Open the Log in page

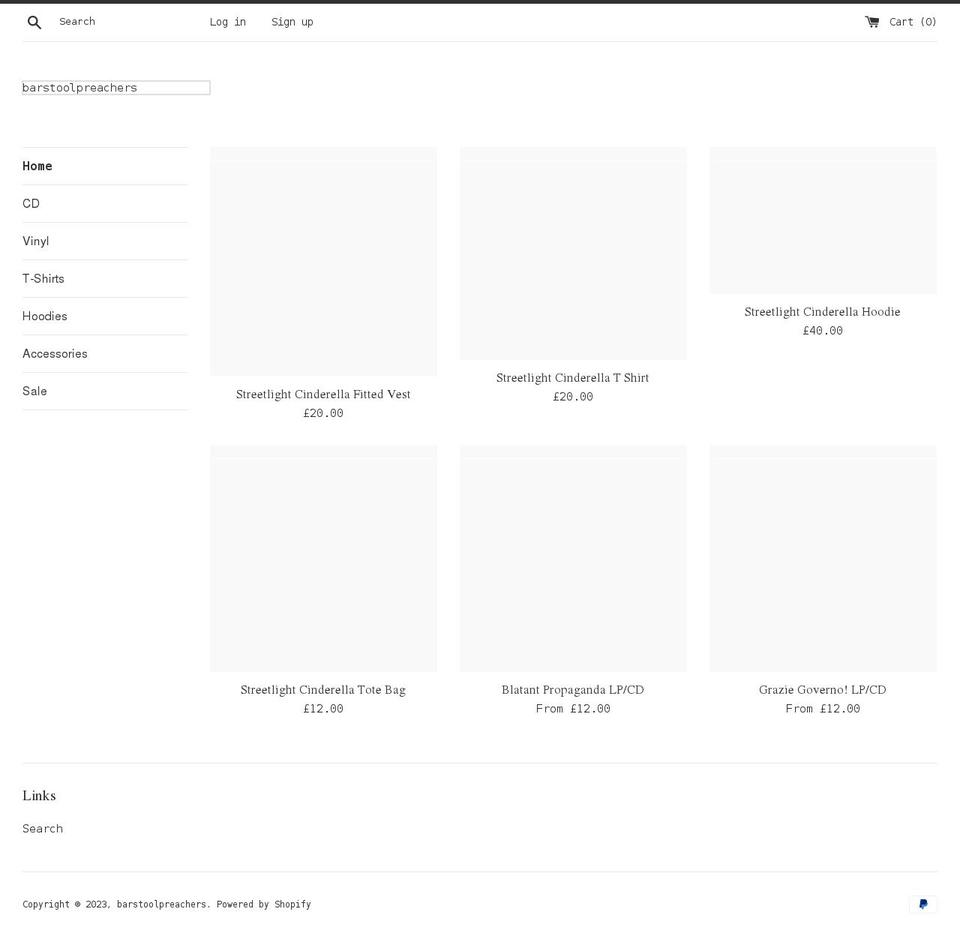pyautogui.click(x=228, y=22)
